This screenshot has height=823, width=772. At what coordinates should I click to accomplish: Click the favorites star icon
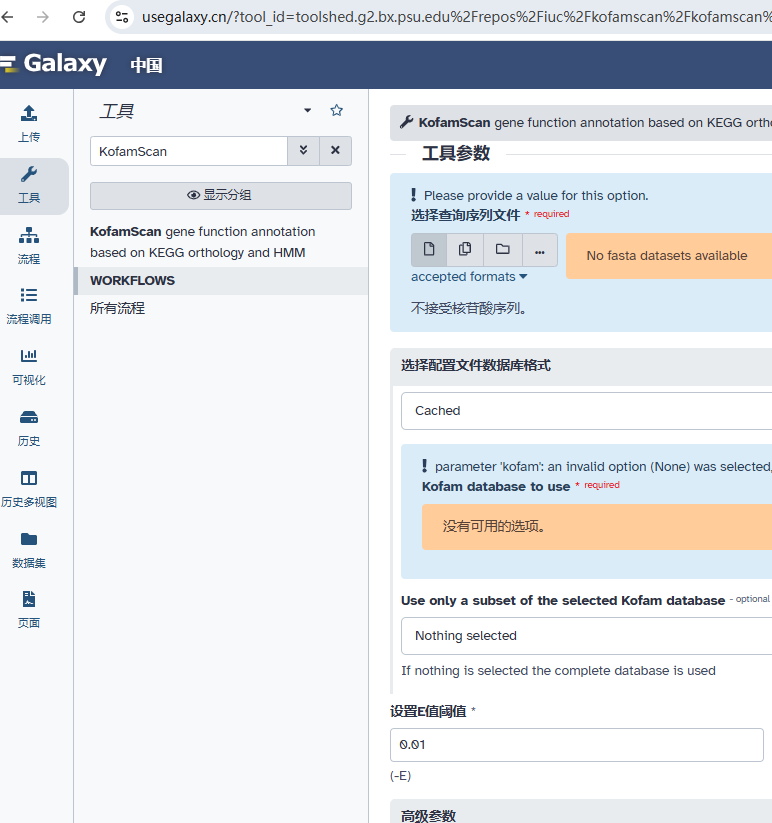(x=336, y=110)
